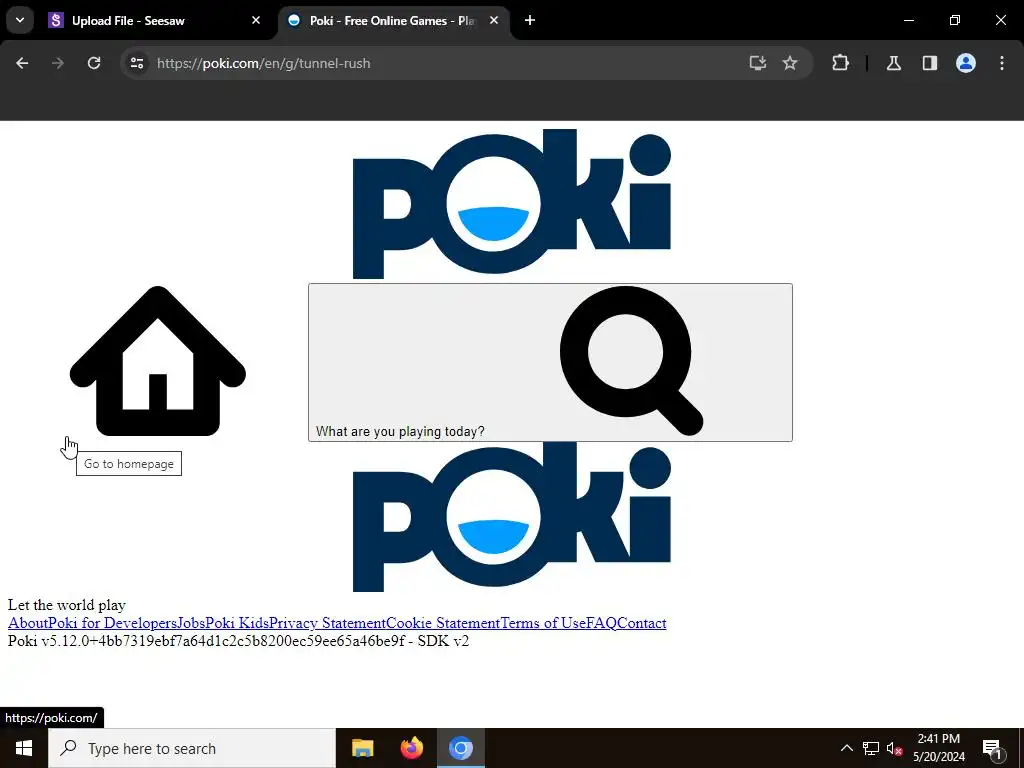The height and width of the screenshot is (768, 1024).
Task: Show hidden system tray icons
Action: (846, 748)
